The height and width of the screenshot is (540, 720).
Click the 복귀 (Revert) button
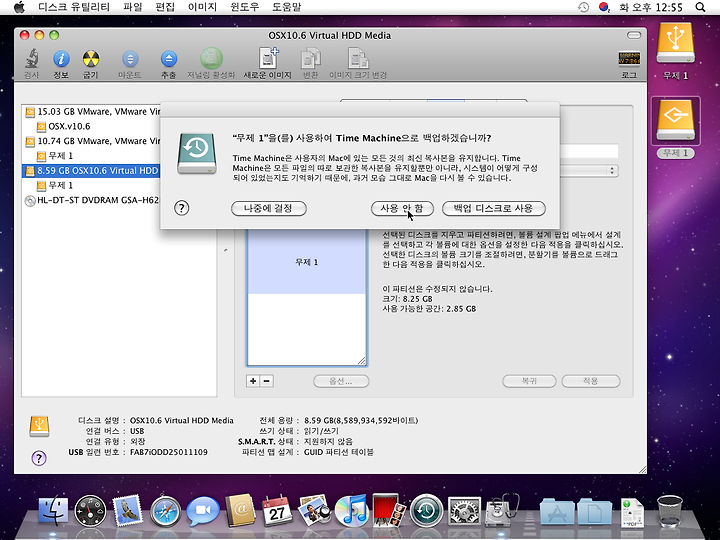pos(529,381)
